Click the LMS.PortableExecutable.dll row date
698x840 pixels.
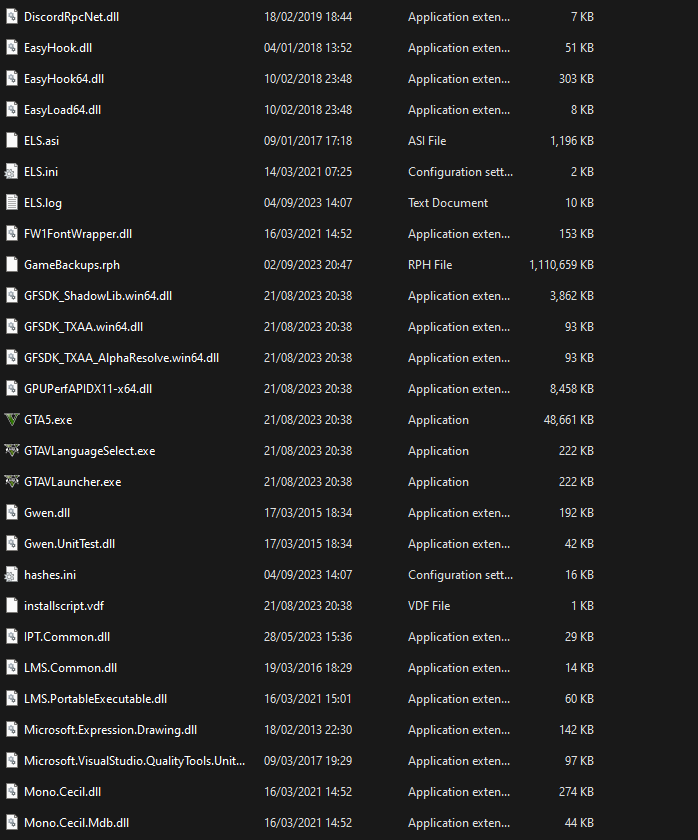coord(308,699)
